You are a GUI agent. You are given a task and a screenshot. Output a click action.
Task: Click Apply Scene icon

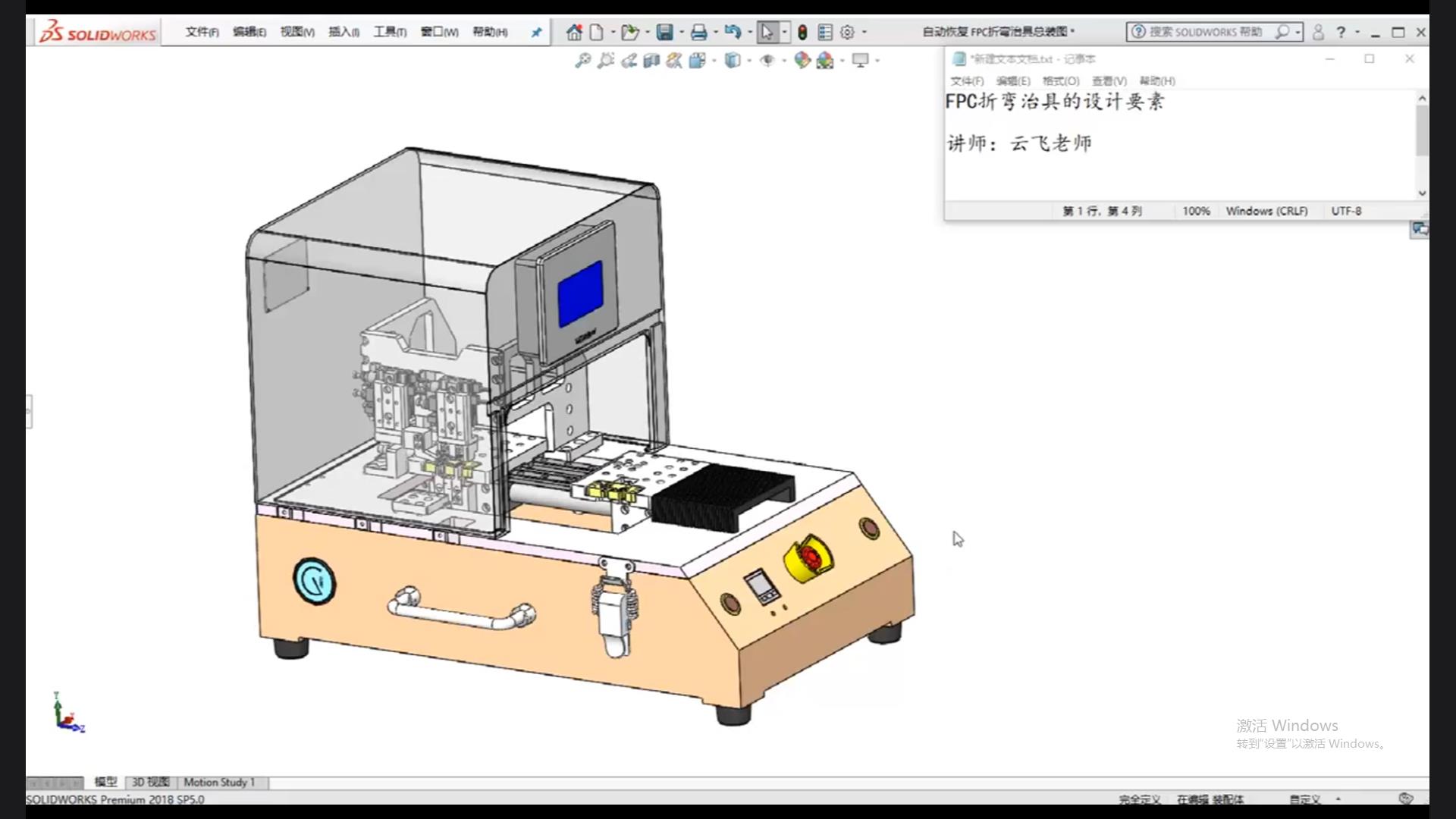pyautogui.click(x=825, y=60)
